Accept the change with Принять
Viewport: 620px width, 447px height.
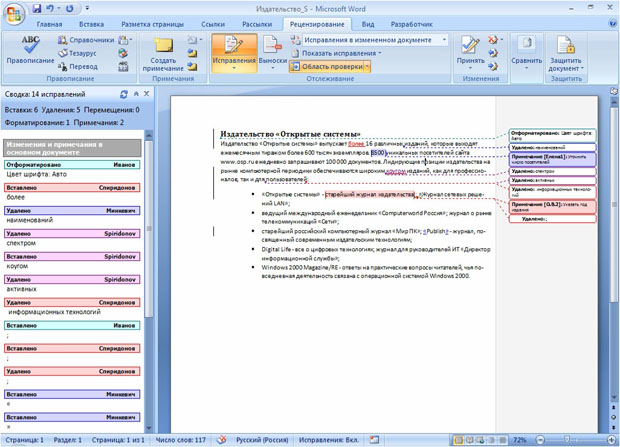[x=471, y=51]
